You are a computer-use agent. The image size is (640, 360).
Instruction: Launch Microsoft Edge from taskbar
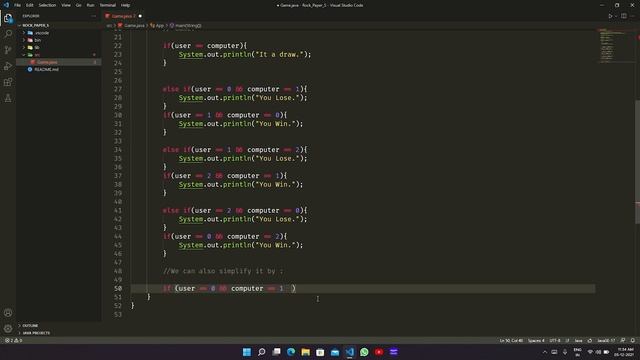pos(291,352)
